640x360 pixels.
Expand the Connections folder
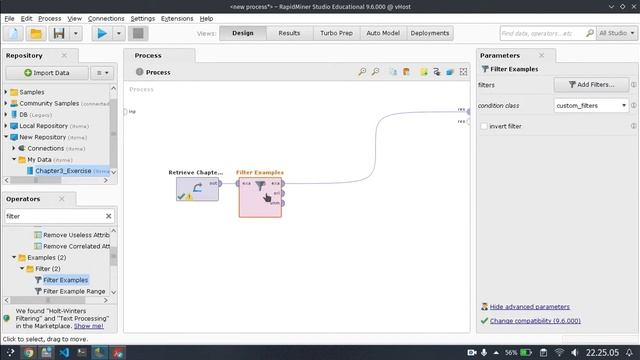tap(14, 149)
